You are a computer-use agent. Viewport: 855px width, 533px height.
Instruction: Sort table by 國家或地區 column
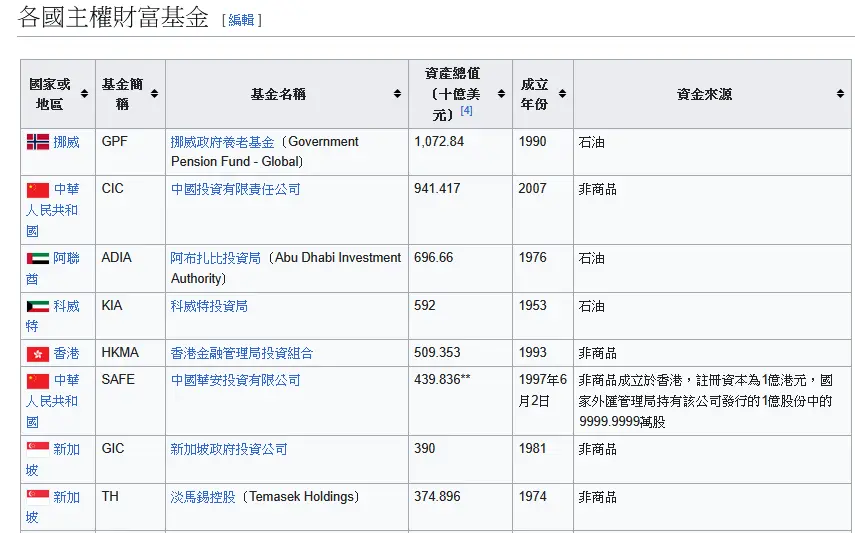(x=84, y=94)
